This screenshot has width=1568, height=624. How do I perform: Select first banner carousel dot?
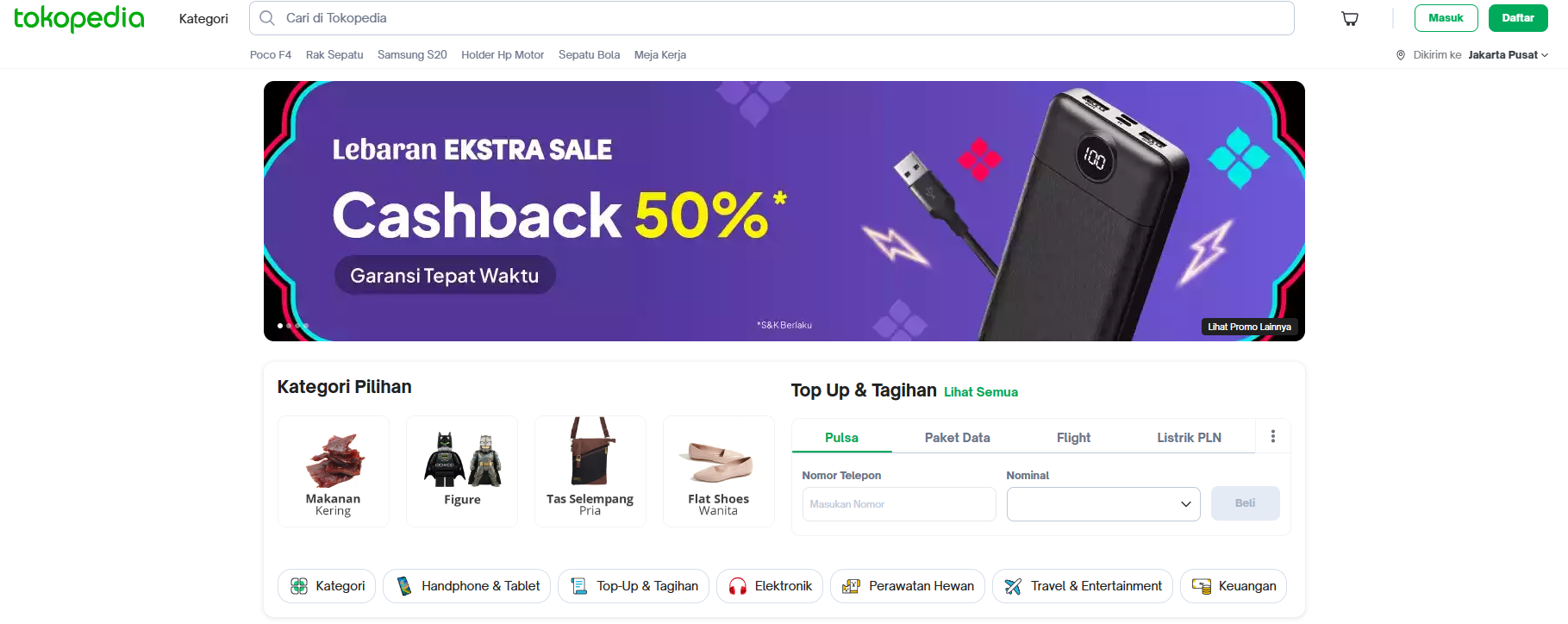coord(280,326)
